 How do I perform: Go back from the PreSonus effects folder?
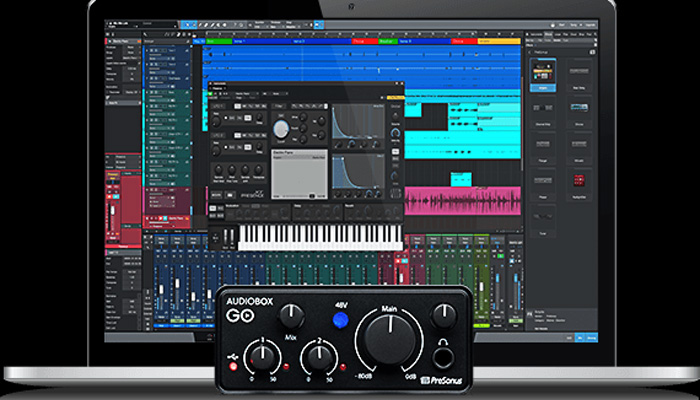pyautogui.click(x=529, y=52)
